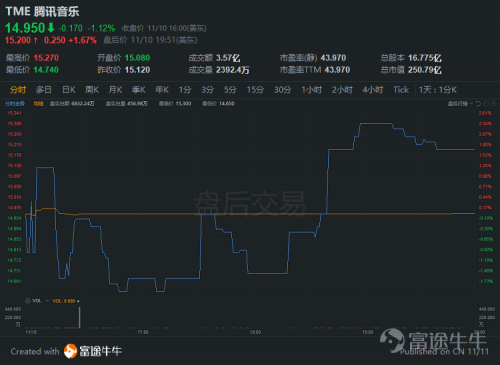This screenshot has width=500, height=365.
Task: Switch to the 4小时 four-hour chart
Action: (x=373, y=90)
